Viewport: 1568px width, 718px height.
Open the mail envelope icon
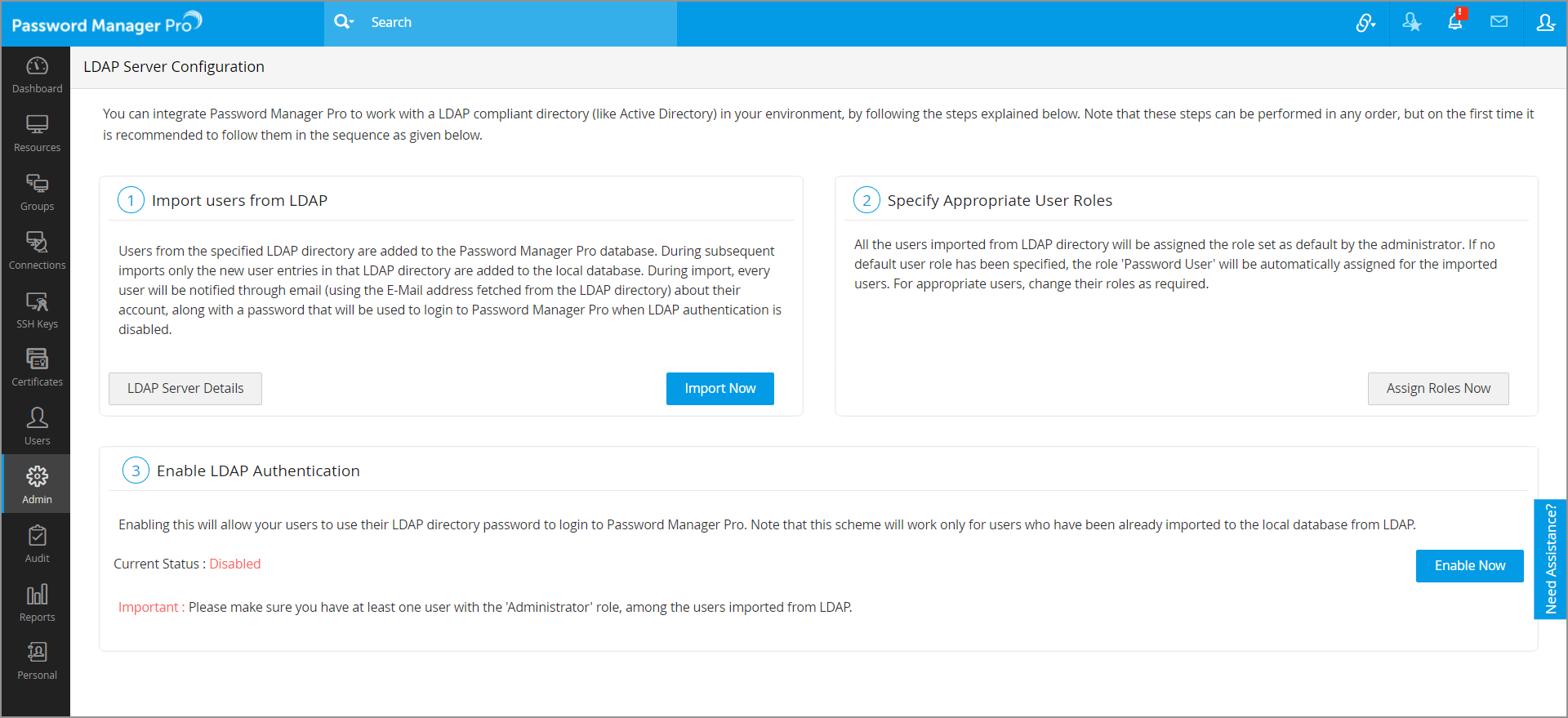pyautogui.click(x=1499, y=22)
